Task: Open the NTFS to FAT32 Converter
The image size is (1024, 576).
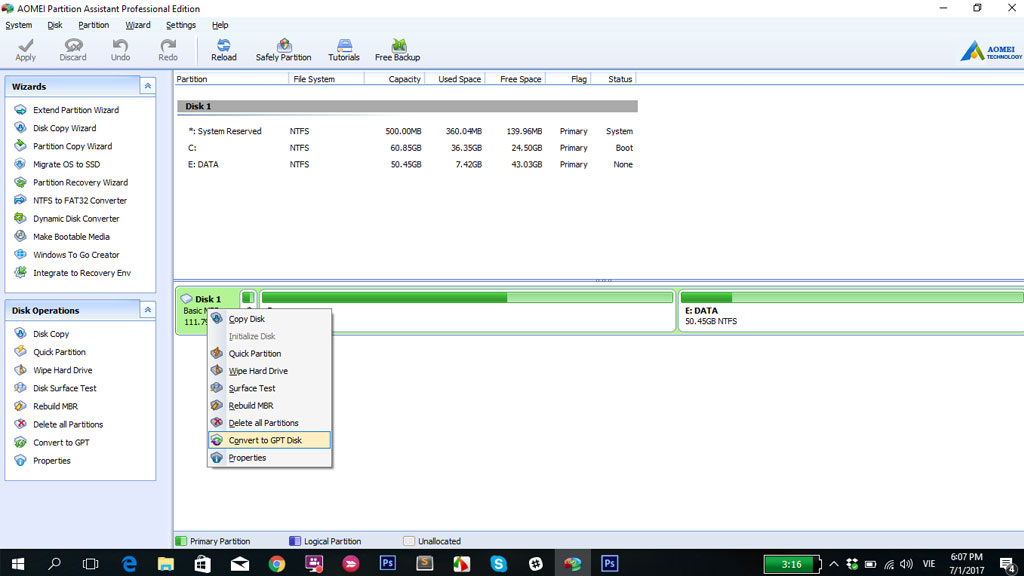Action: (x=80, y=200)
